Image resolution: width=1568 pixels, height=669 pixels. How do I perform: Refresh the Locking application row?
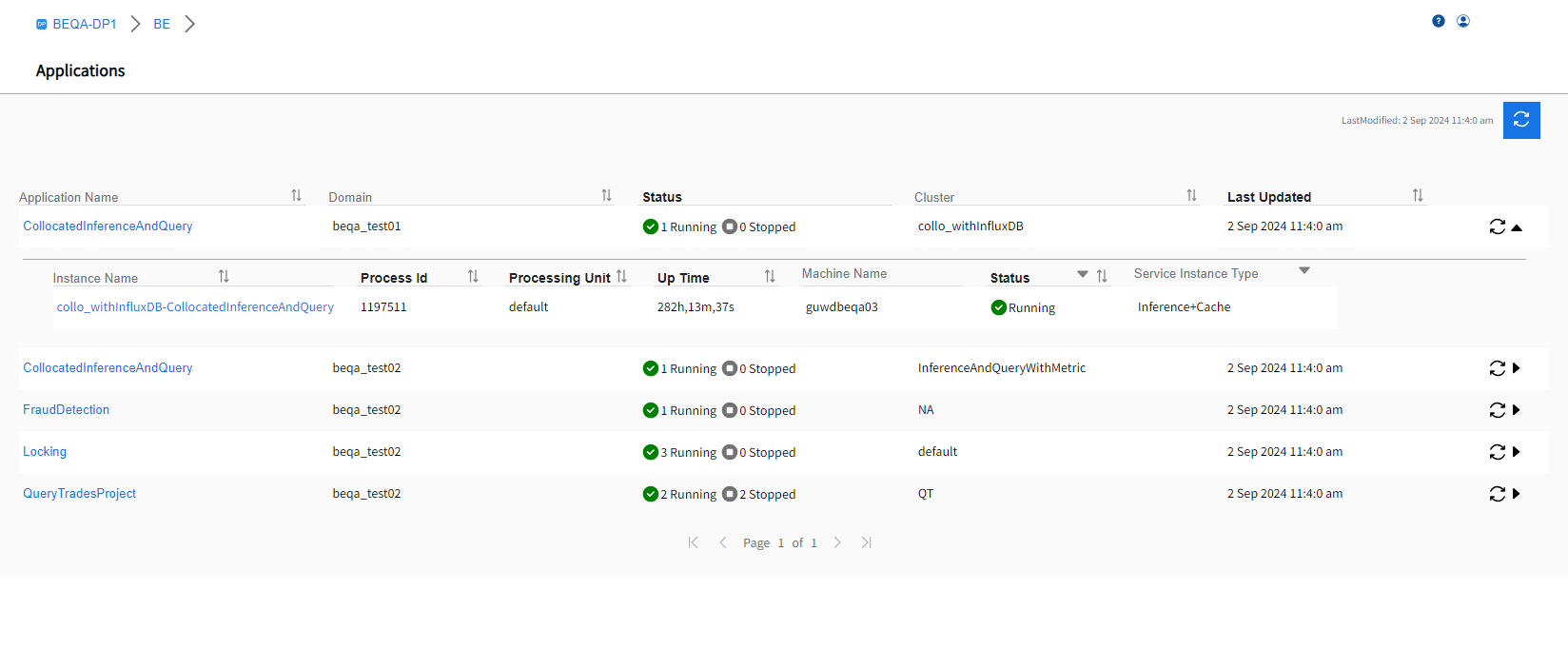(1497, 452)
